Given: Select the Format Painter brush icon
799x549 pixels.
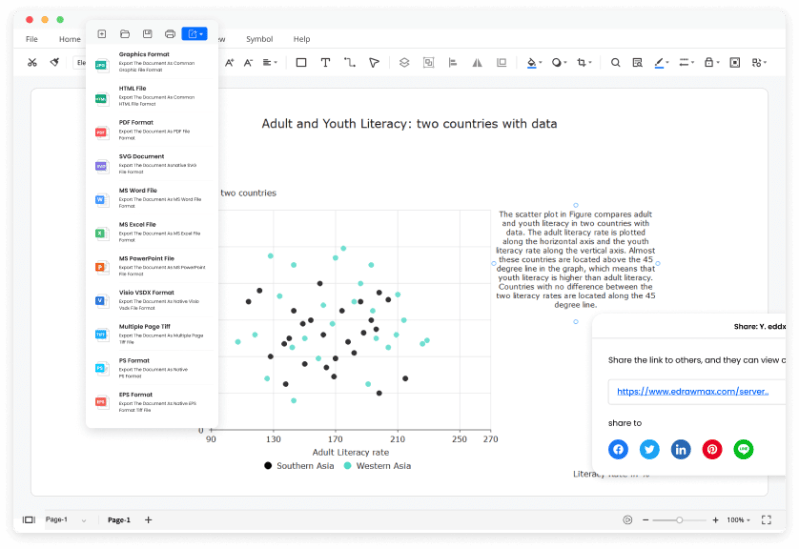Looking at the screenshot, I should click(55, 62).
